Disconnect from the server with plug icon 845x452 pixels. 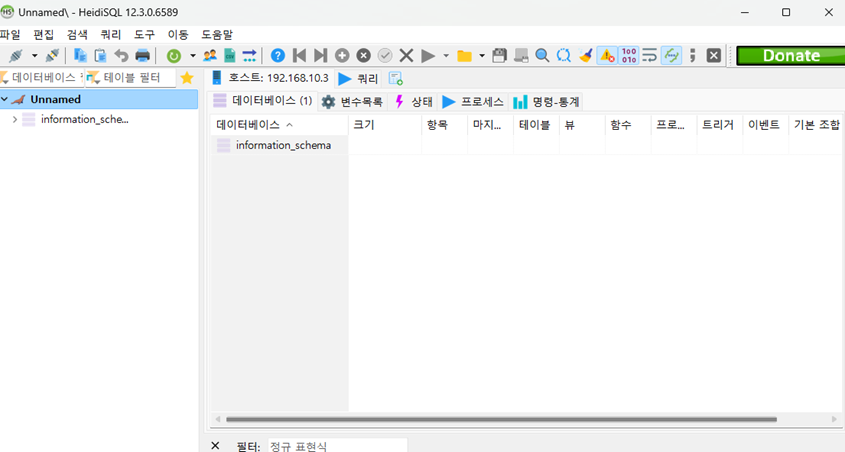pos(52,55)
